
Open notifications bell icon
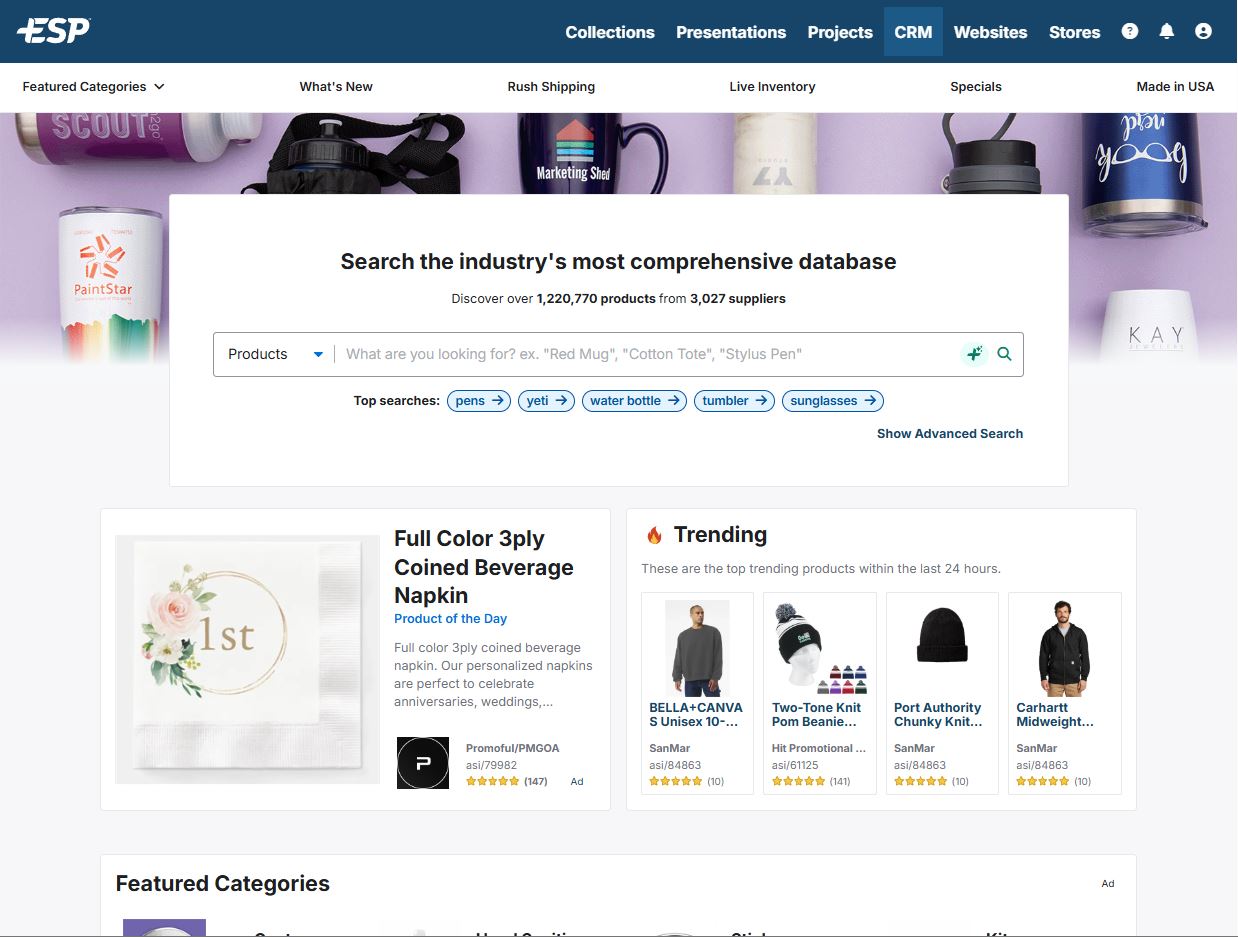(x=1166, y=31)
